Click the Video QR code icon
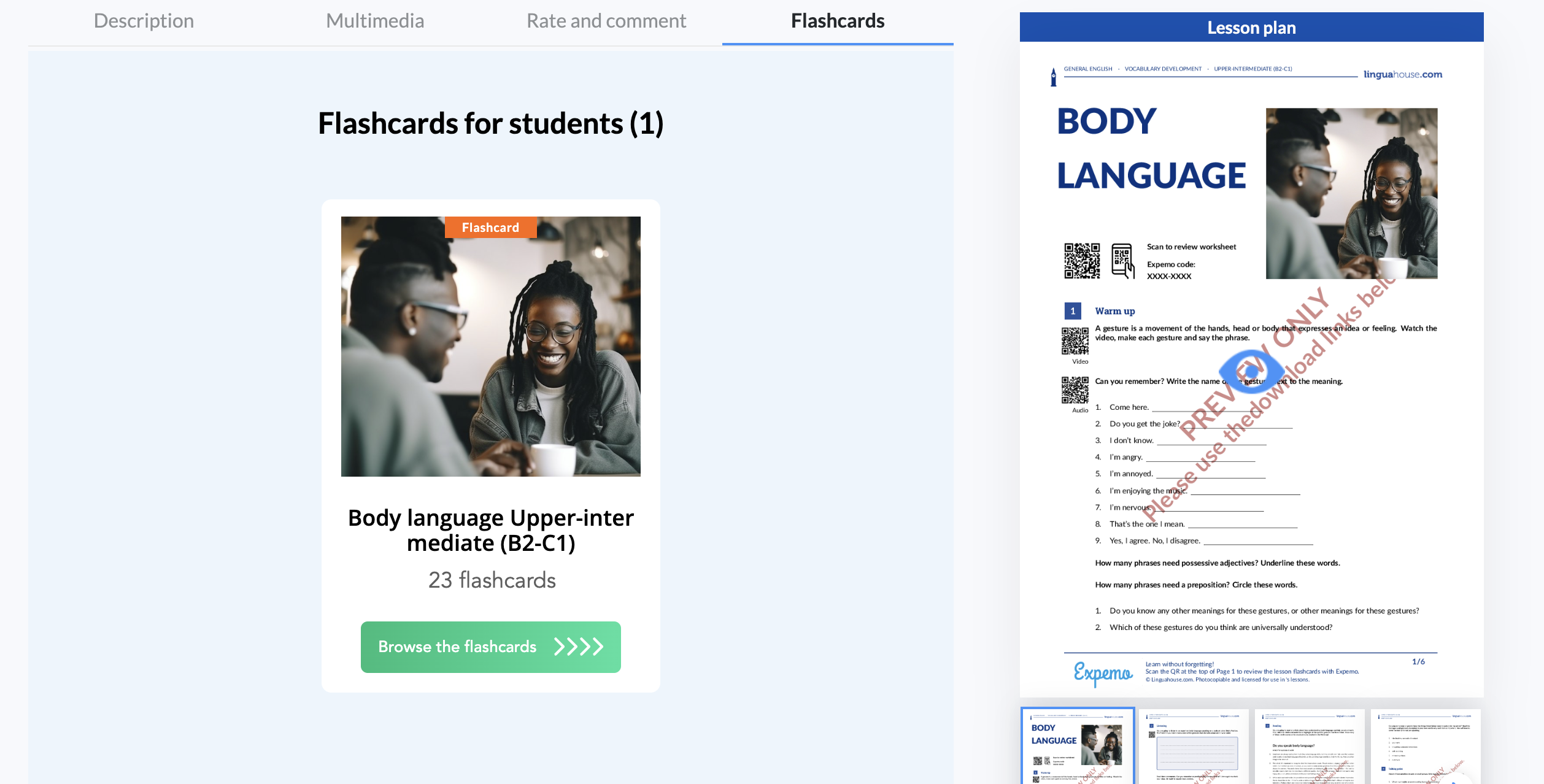The height and width of the screenshot is (784, 1544). coord(1075,341)
